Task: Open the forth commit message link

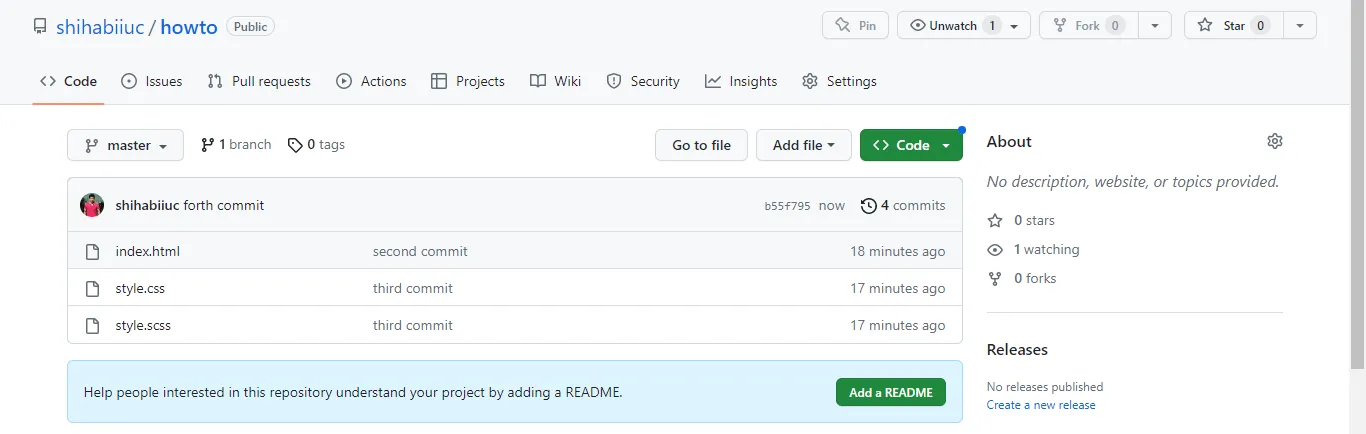Action: (224, 205)
